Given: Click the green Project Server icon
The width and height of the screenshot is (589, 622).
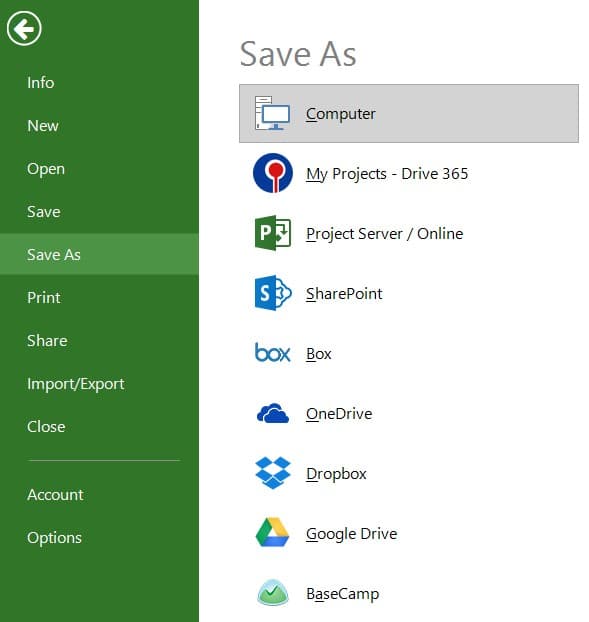Looking at the screenshot, I should click(x=272, y=233).
